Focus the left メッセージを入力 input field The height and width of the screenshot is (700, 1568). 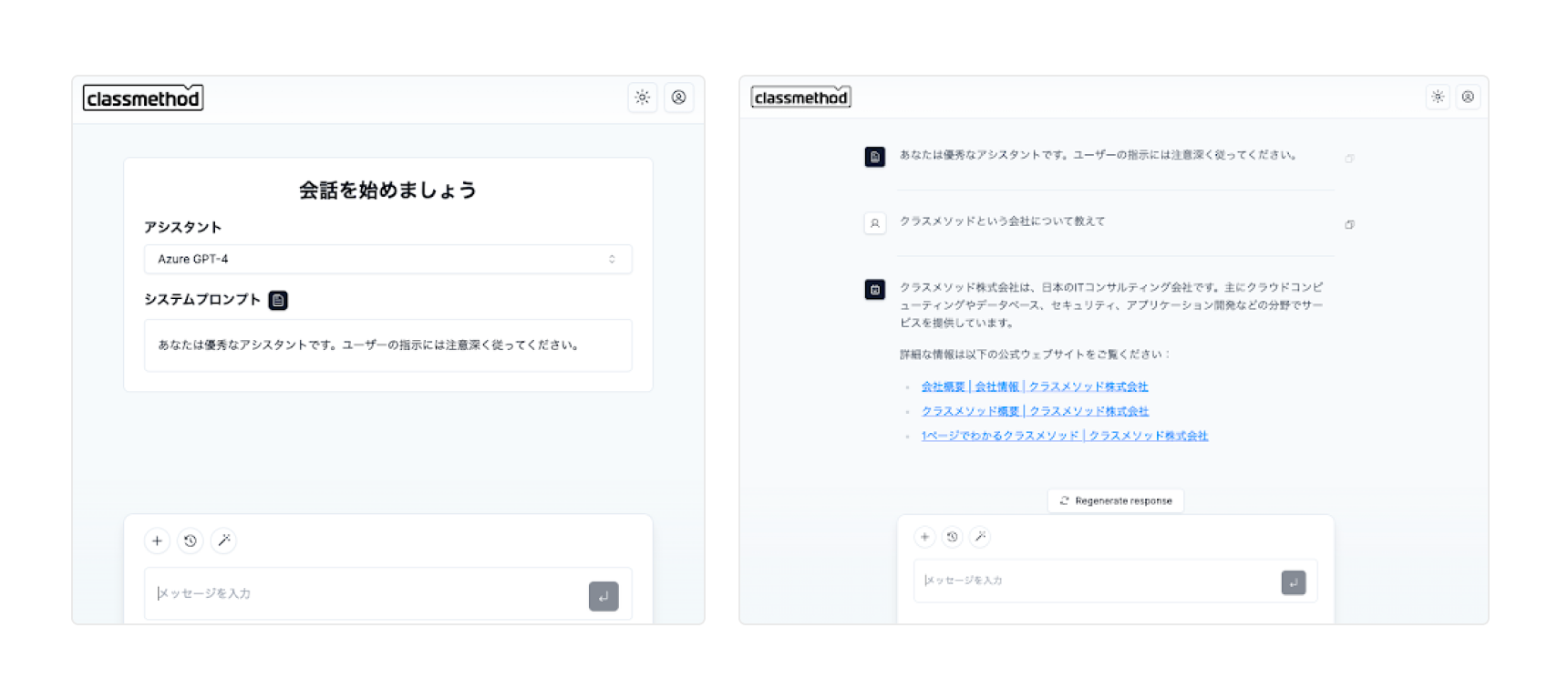(365, 593)
